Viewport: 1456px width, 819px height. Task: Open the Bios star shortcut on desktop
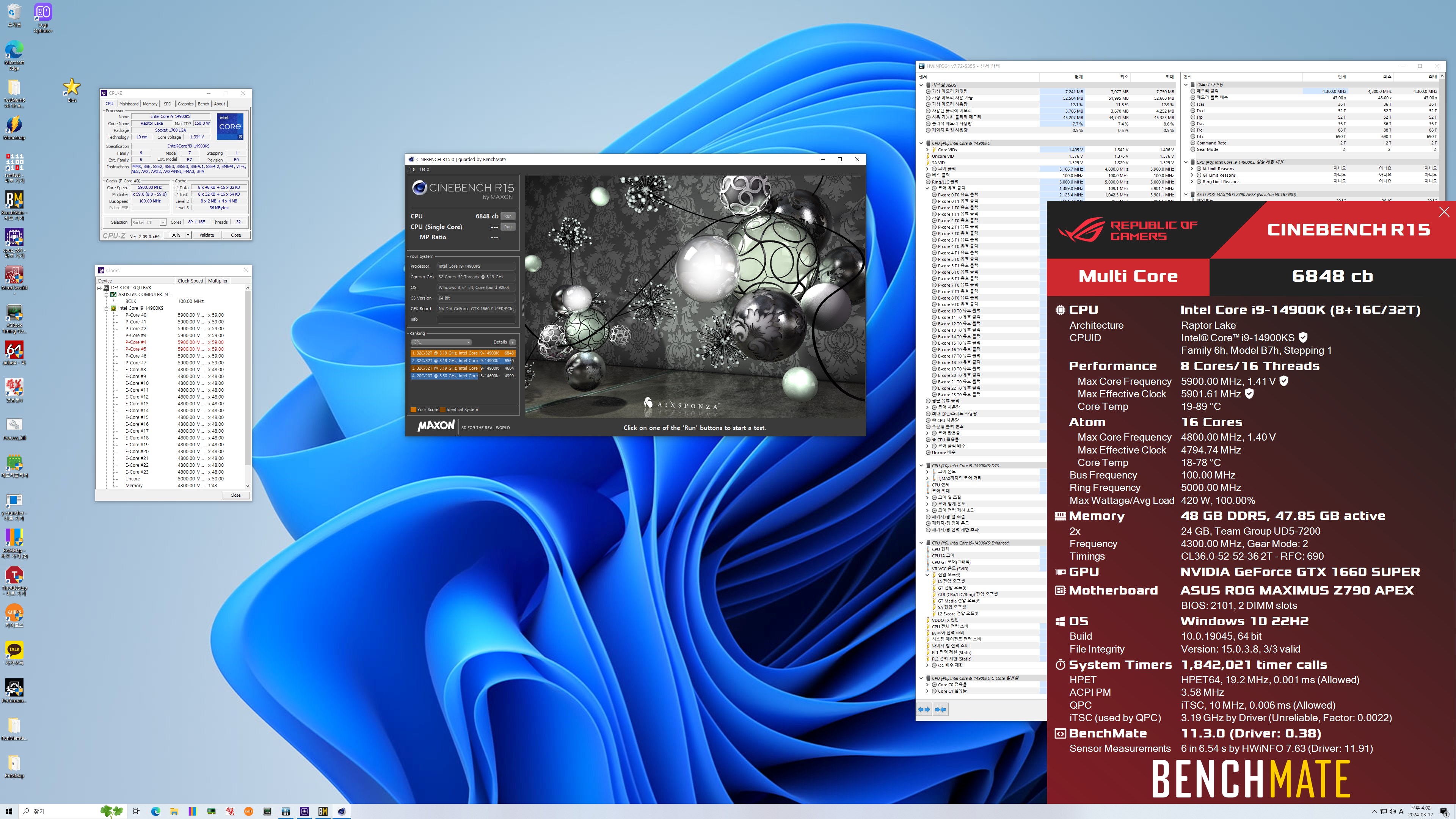tap(72, 91)
